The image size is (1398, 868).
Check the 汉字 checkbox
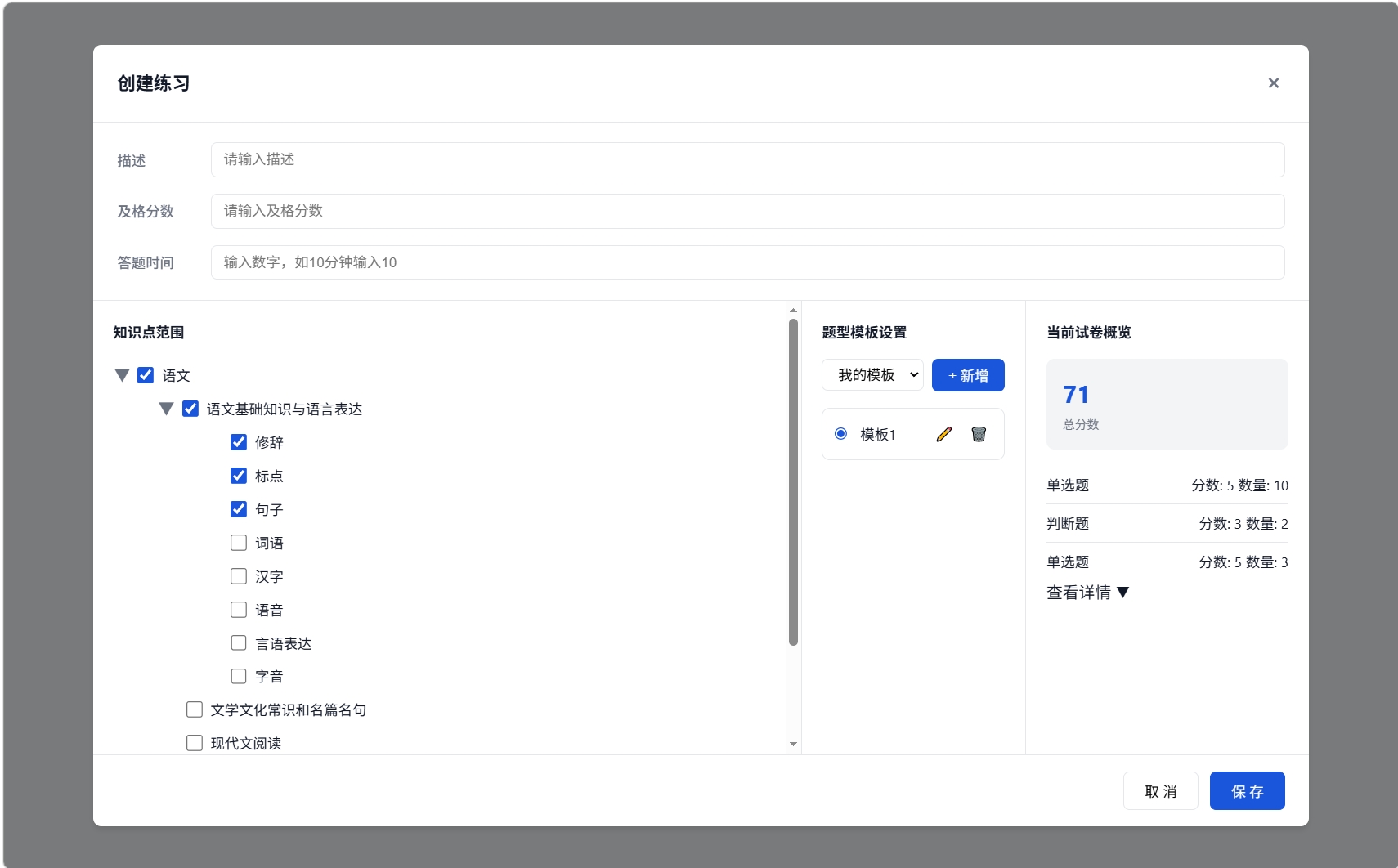(x=239, y=576)
